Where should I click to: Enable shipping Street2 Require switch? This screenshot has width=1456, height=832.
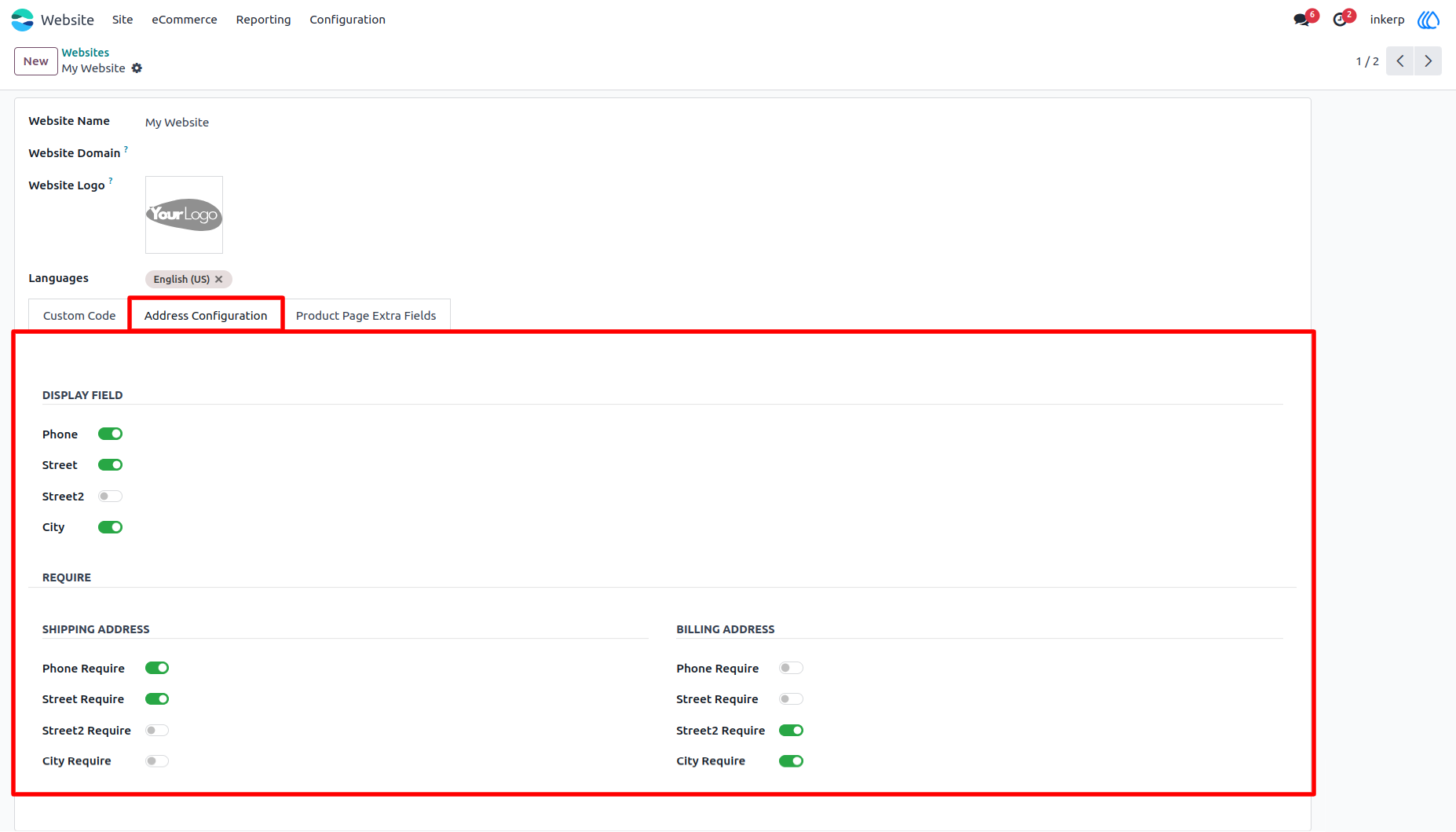[157, 731]
